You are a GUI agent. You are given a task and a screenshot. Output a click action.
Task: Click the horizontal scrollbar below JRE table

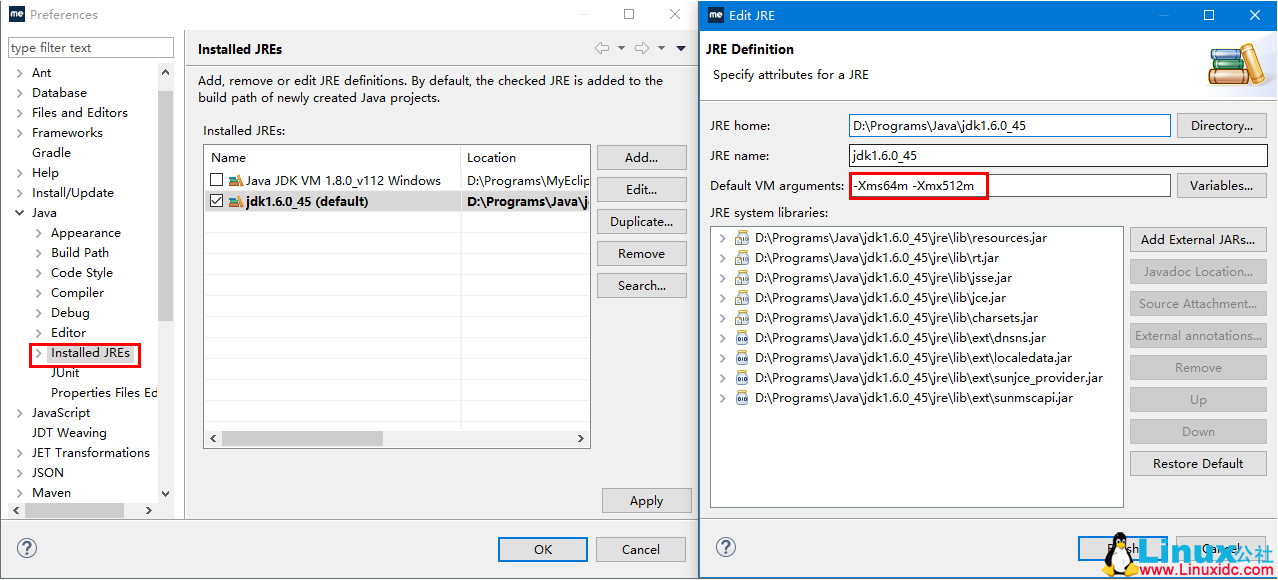click(300, 438)
